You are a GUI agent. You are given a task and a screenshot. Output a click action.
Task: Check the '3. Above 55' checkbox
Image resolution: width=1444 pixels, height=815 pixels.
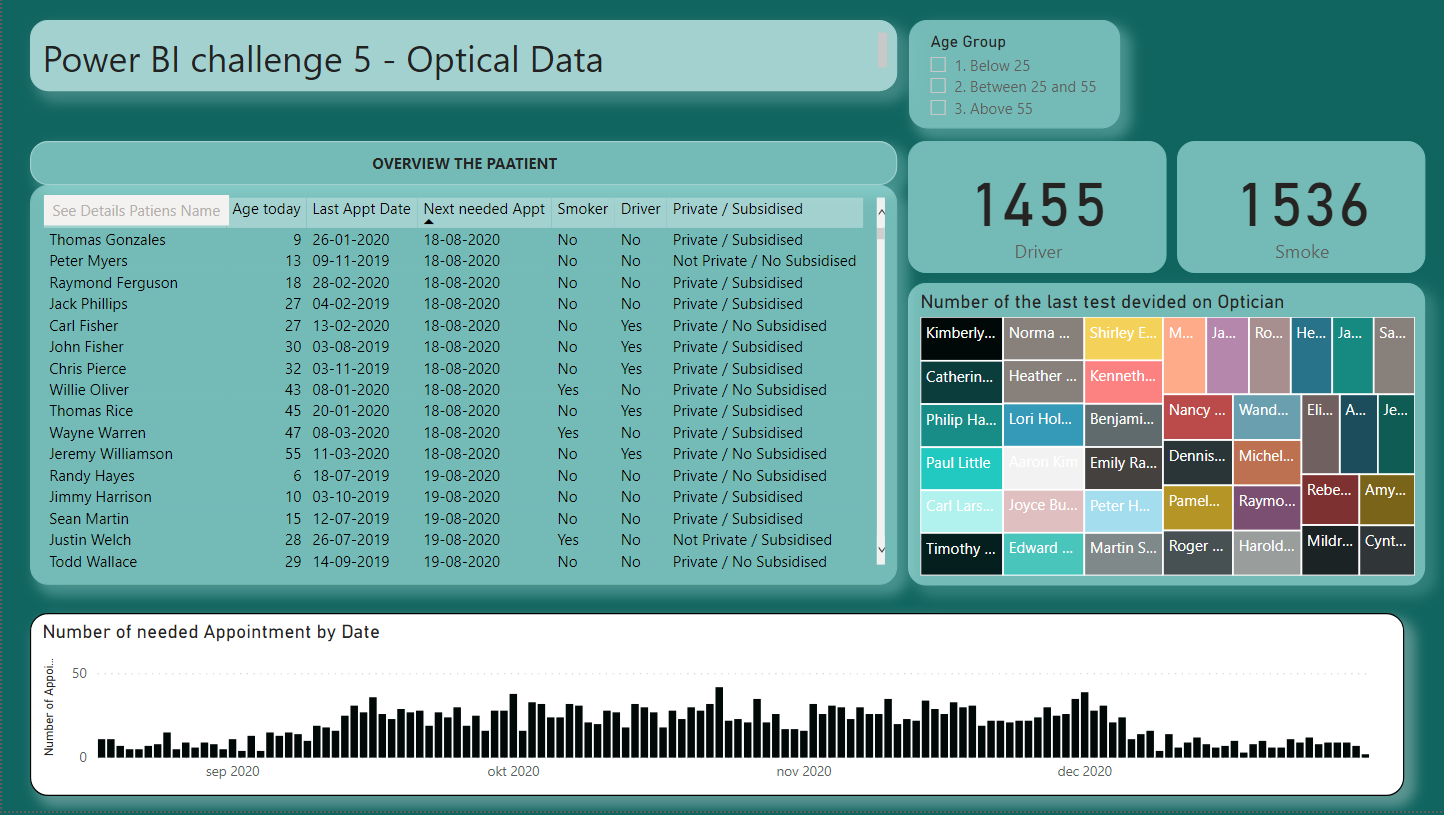938,108
